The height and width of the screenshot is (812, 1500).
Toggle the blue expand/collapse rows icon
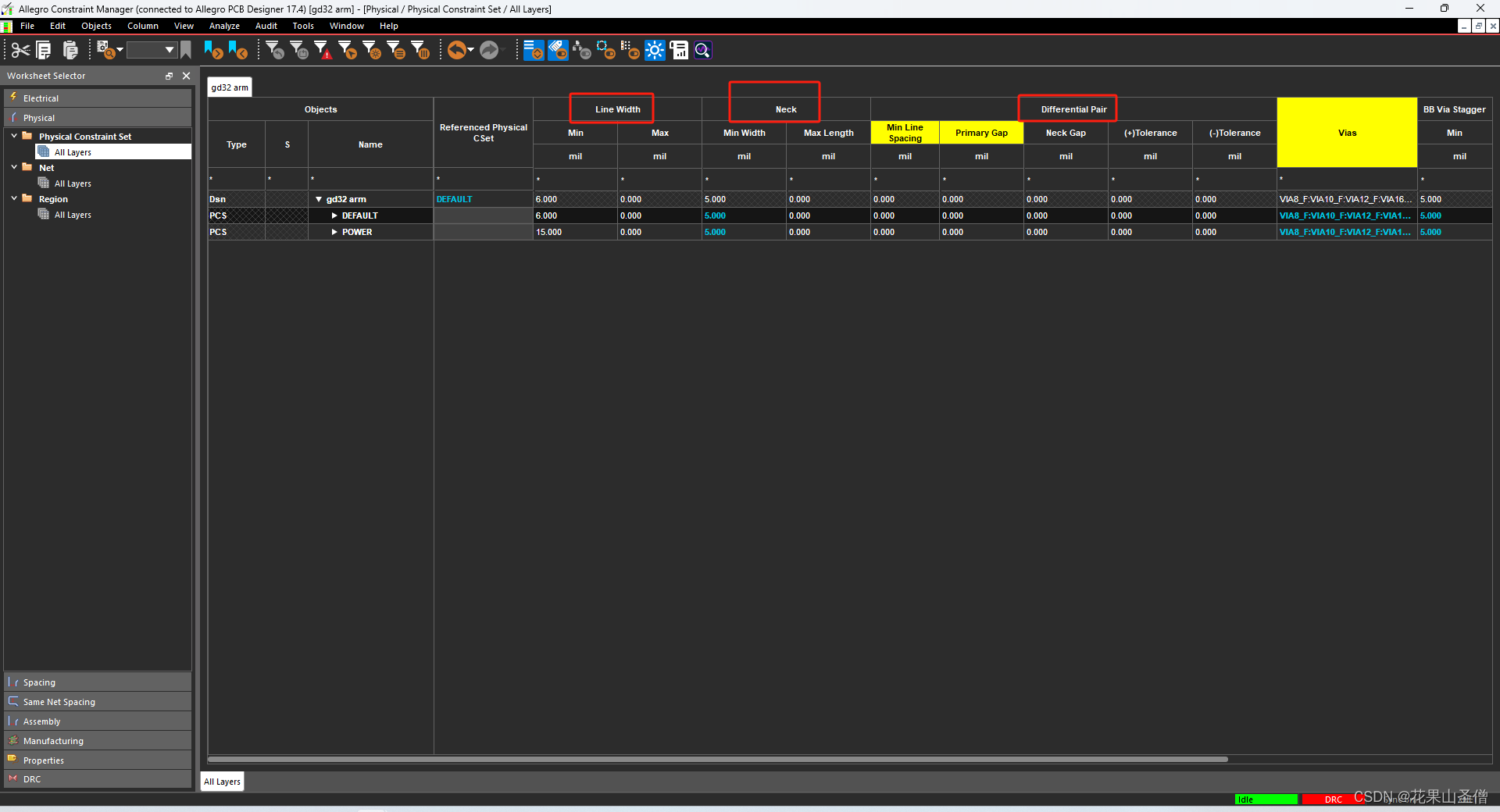pos(534,51)
